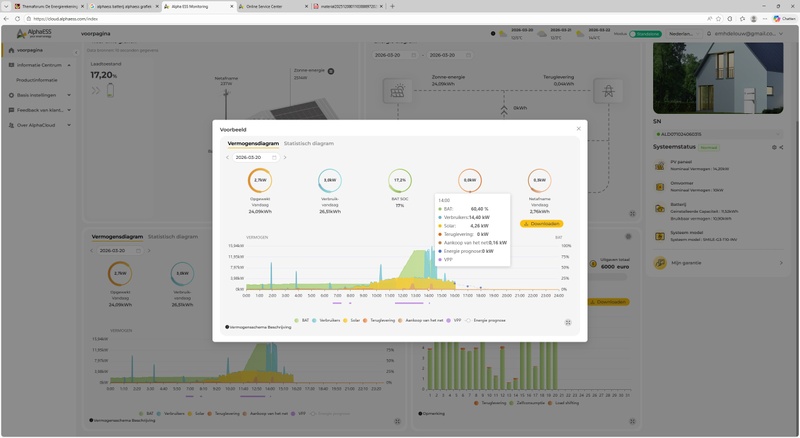Open a new browser tab with the plus button
Screen dimensions: 800x438
[x=392, y=6]
